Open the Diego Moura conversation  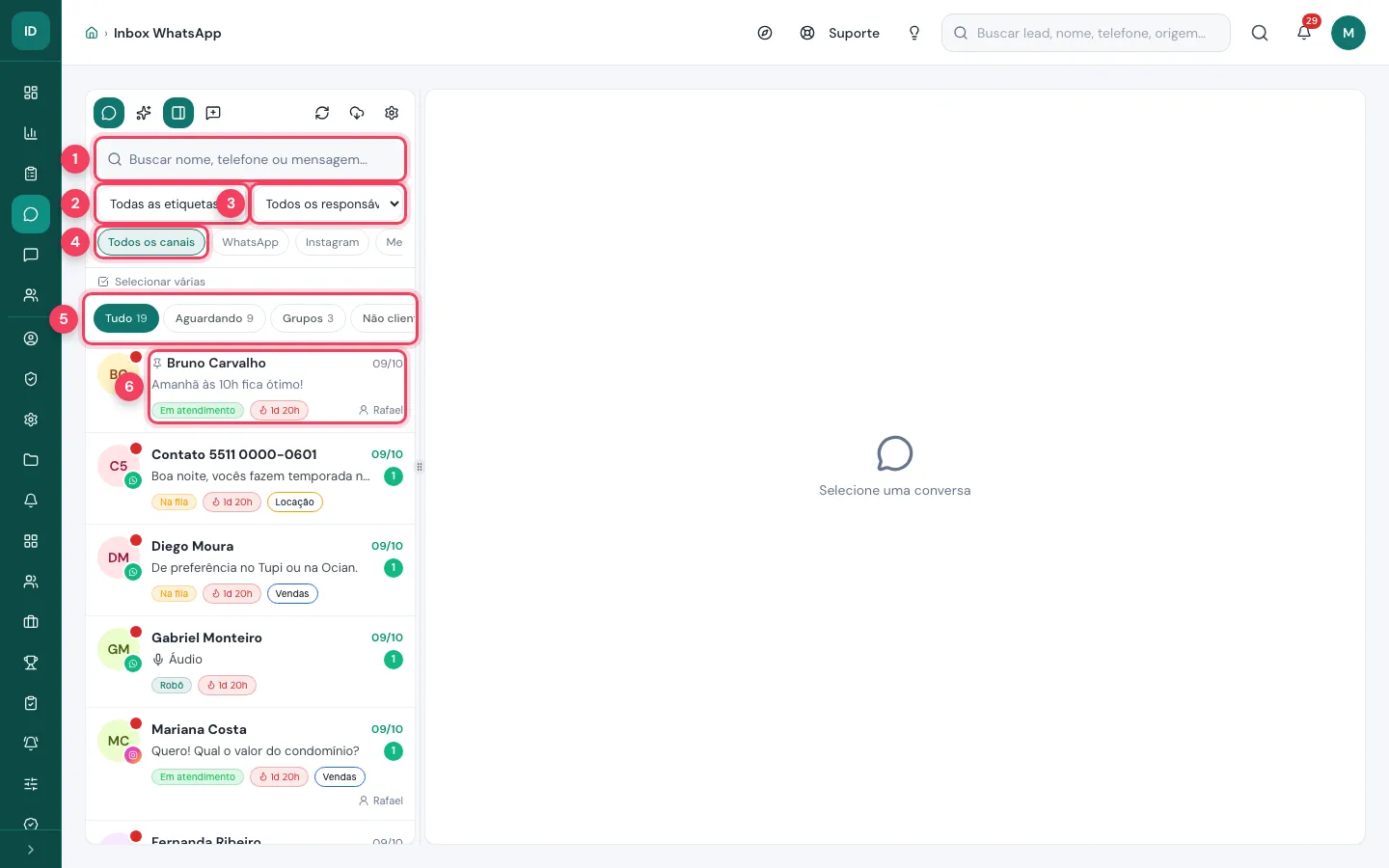tap(251, 570)
